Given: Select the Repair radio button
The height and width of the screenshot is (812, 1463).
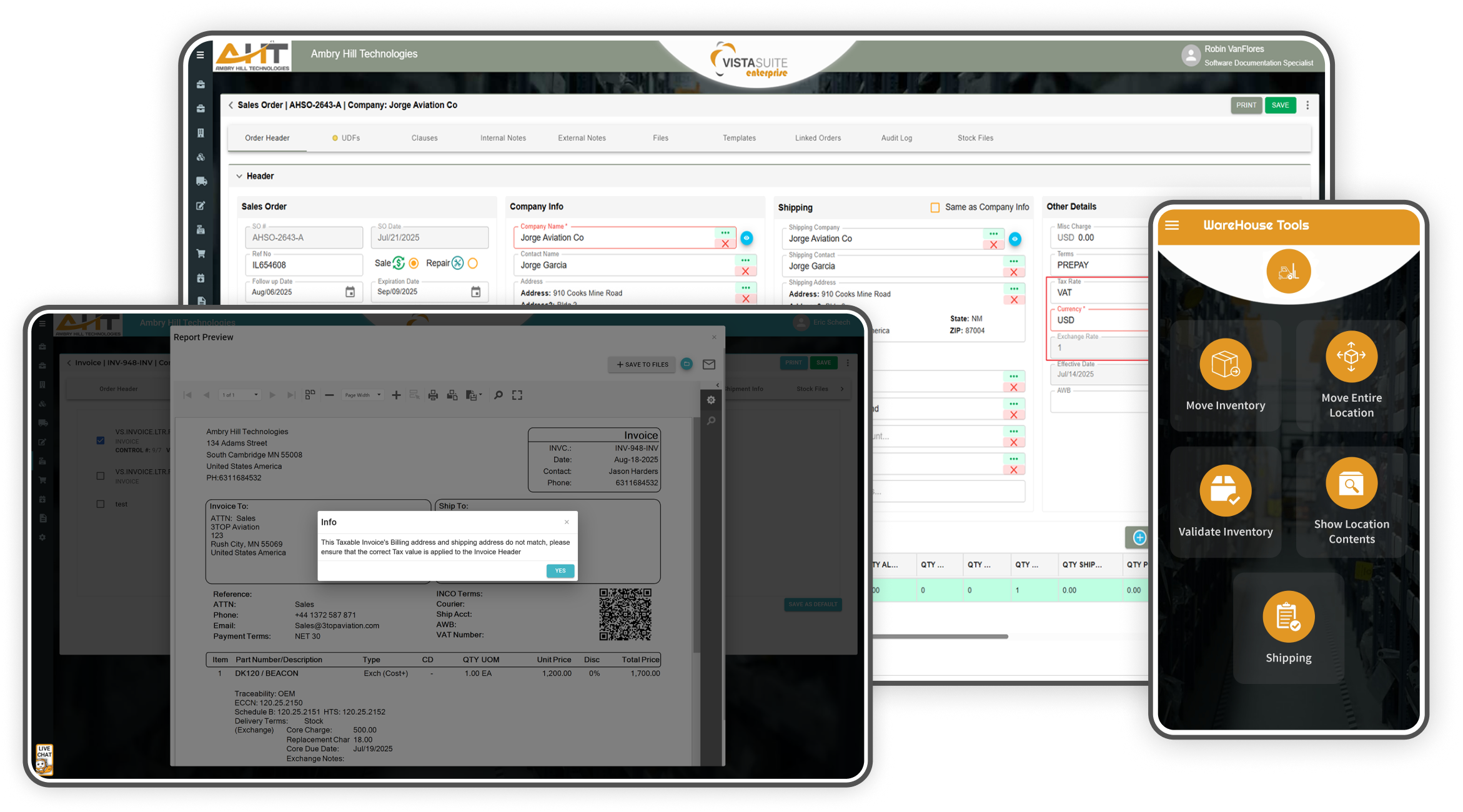Looking at the screenshot, I should (473, 264).
